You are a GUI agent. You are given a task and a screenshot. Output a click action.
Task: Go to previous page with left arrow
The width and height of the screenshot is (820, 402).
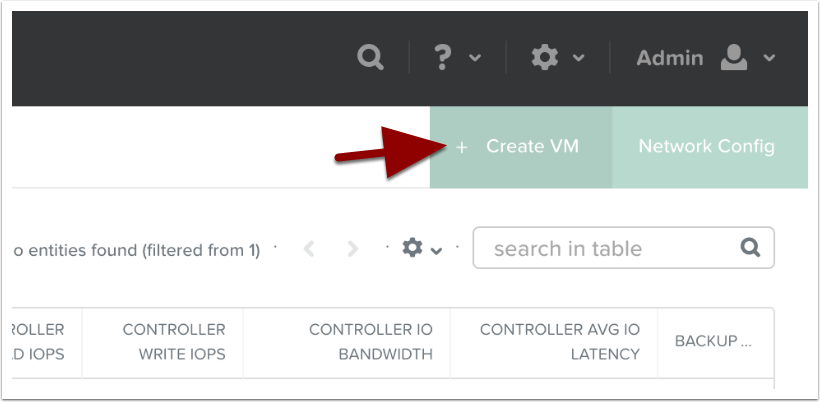coord(310,249)
